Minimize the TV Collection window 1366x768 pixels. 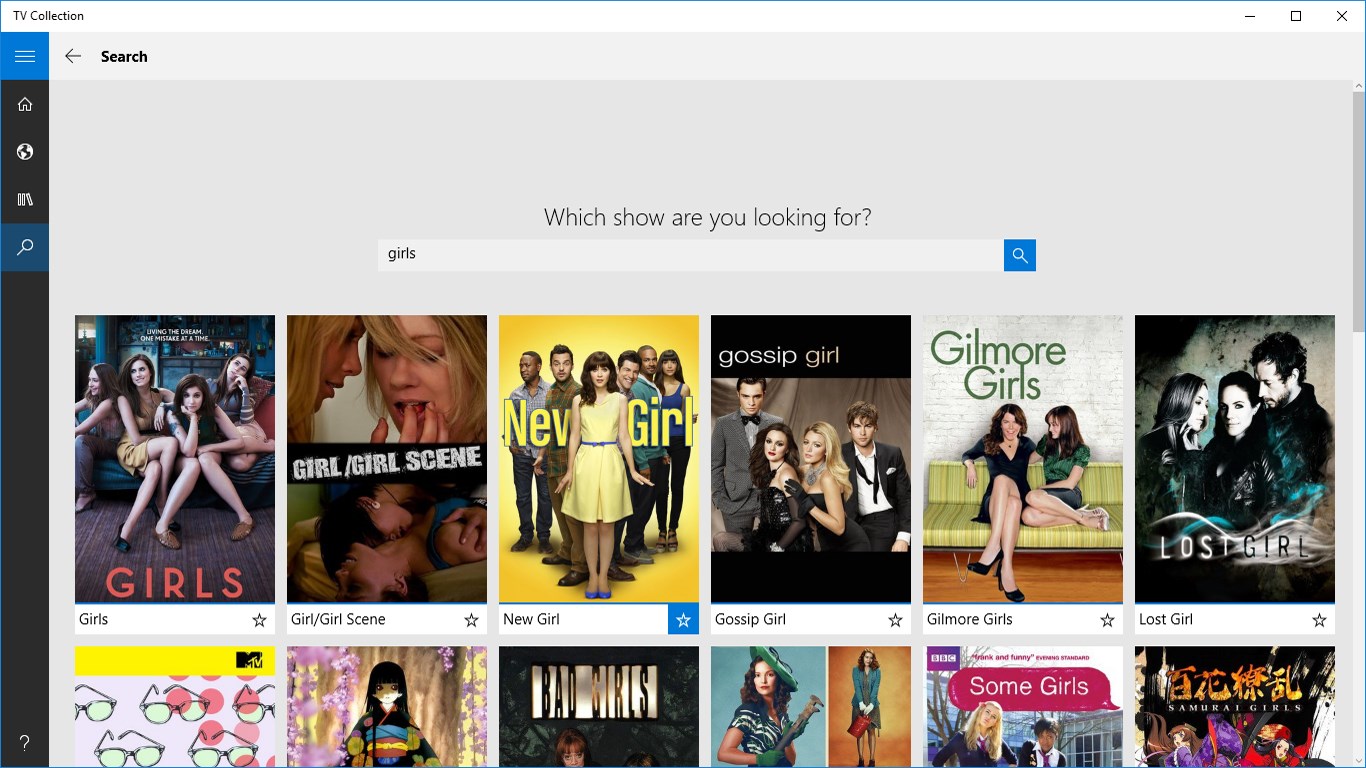[x=1250, y=16]
